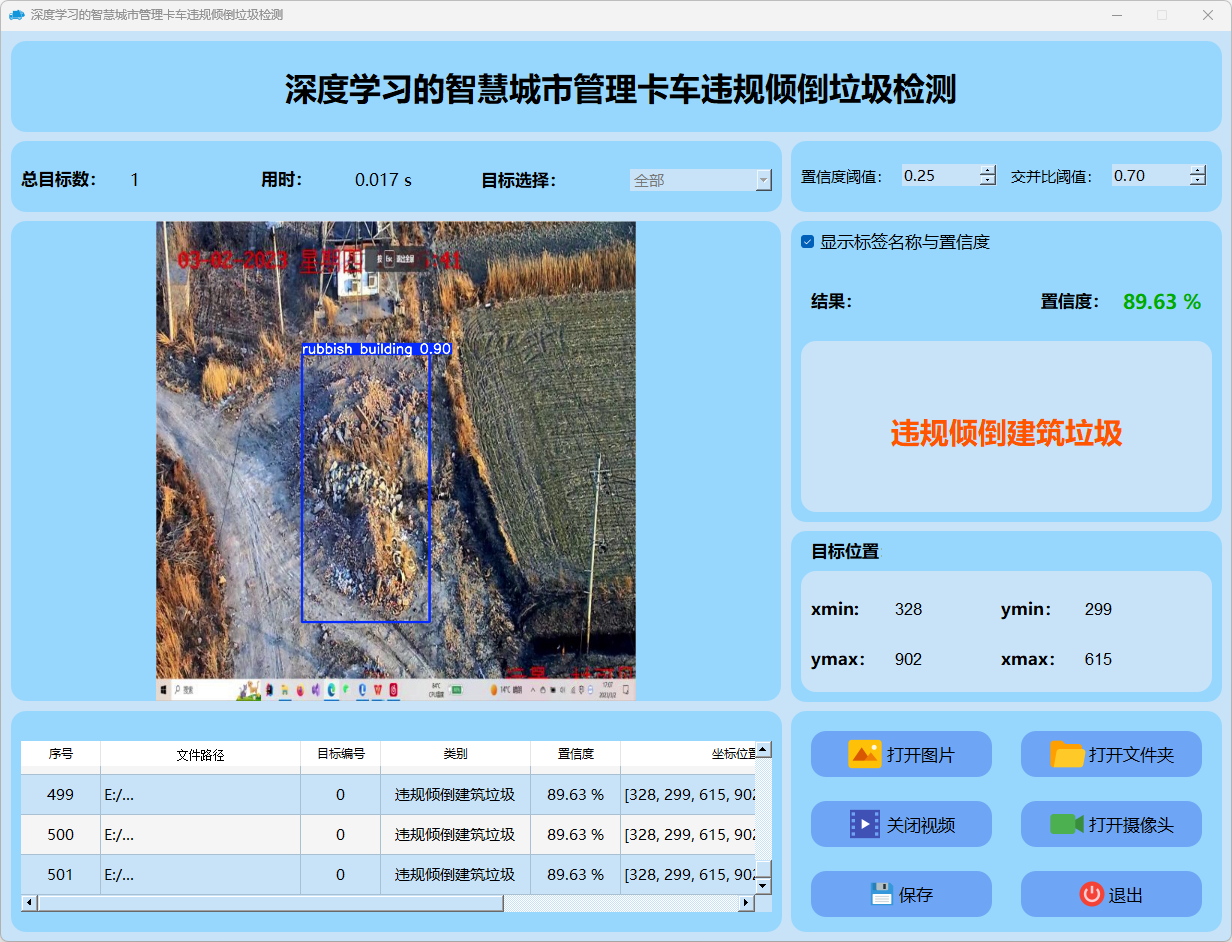Click the truck app icon in title bar

tap(16, 15)
